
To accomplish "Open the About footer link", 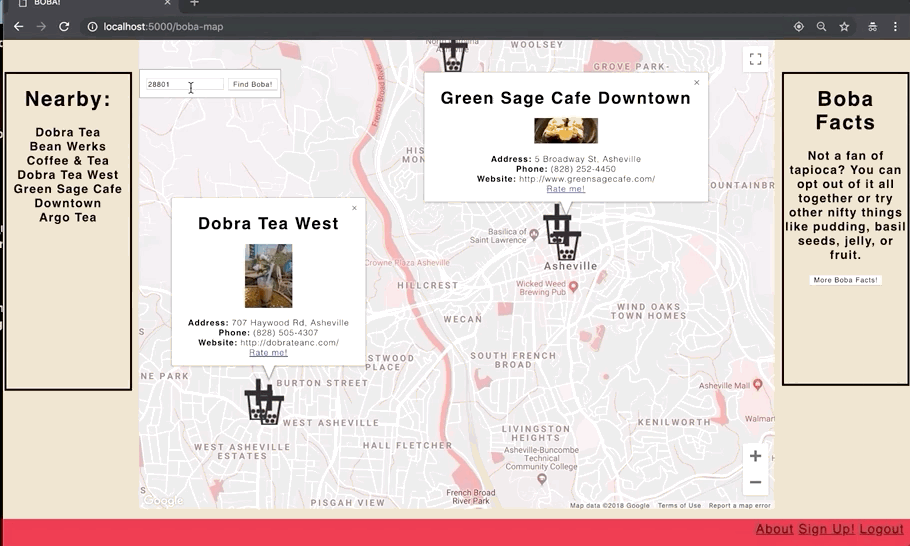I will pos(774,529).
